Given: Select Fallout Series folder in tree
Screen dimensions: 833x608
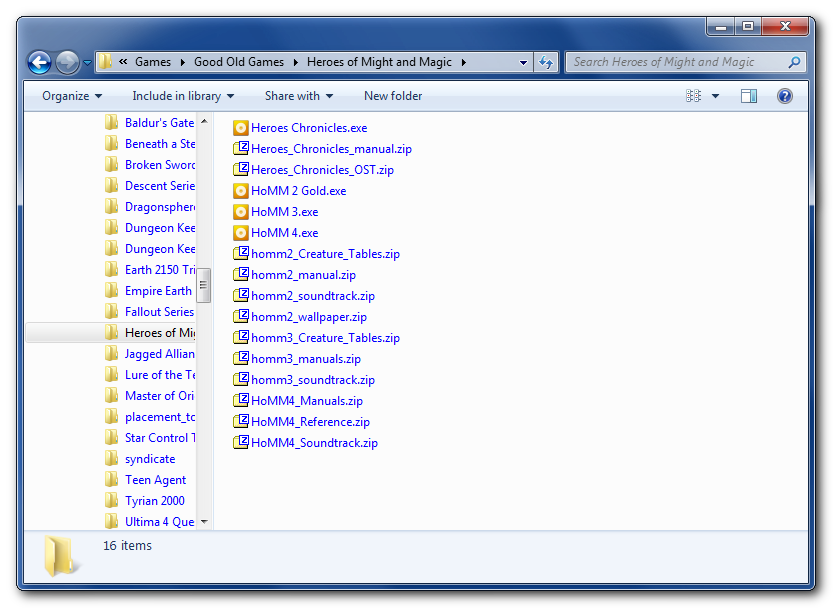Looking at the screenshot, I should [x=158, y=312].
